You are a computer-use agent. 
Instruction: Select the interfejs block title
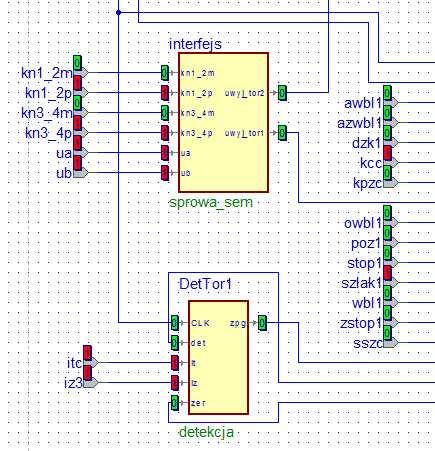pos(195,44)
